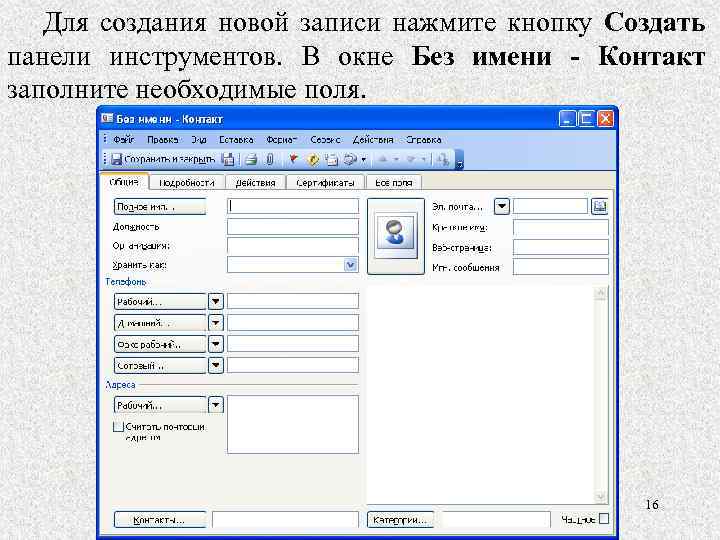Viewport: 720px width, 540px height.
Task: Open the Вставка menu
Action: 236,139
